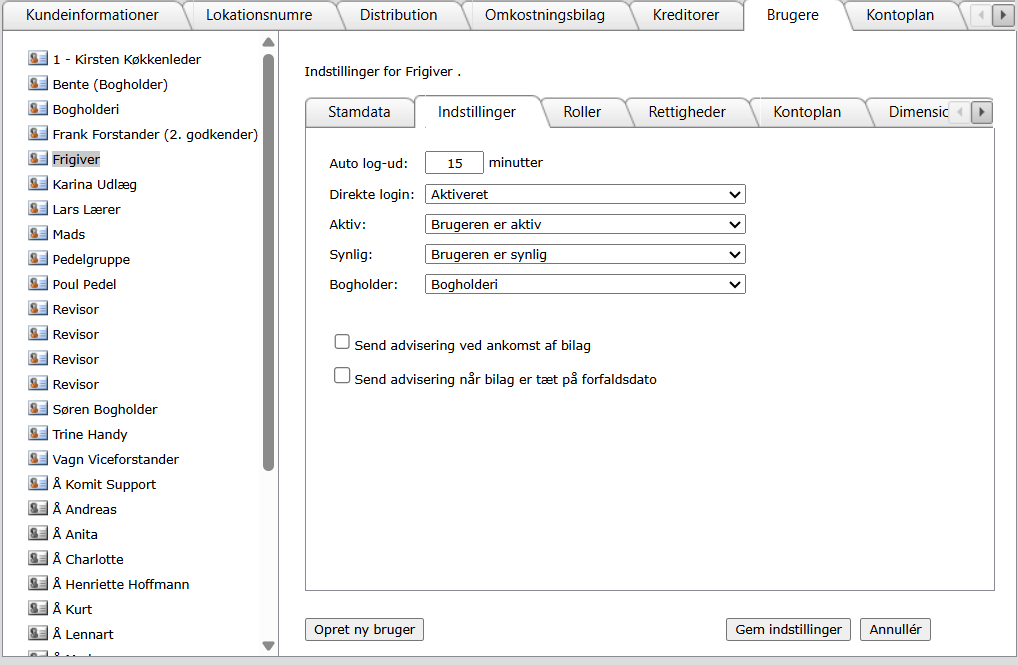Select the user icon for Frank Forstander
This screenshot has height=665, width=1018.
(x=38, y=134)
